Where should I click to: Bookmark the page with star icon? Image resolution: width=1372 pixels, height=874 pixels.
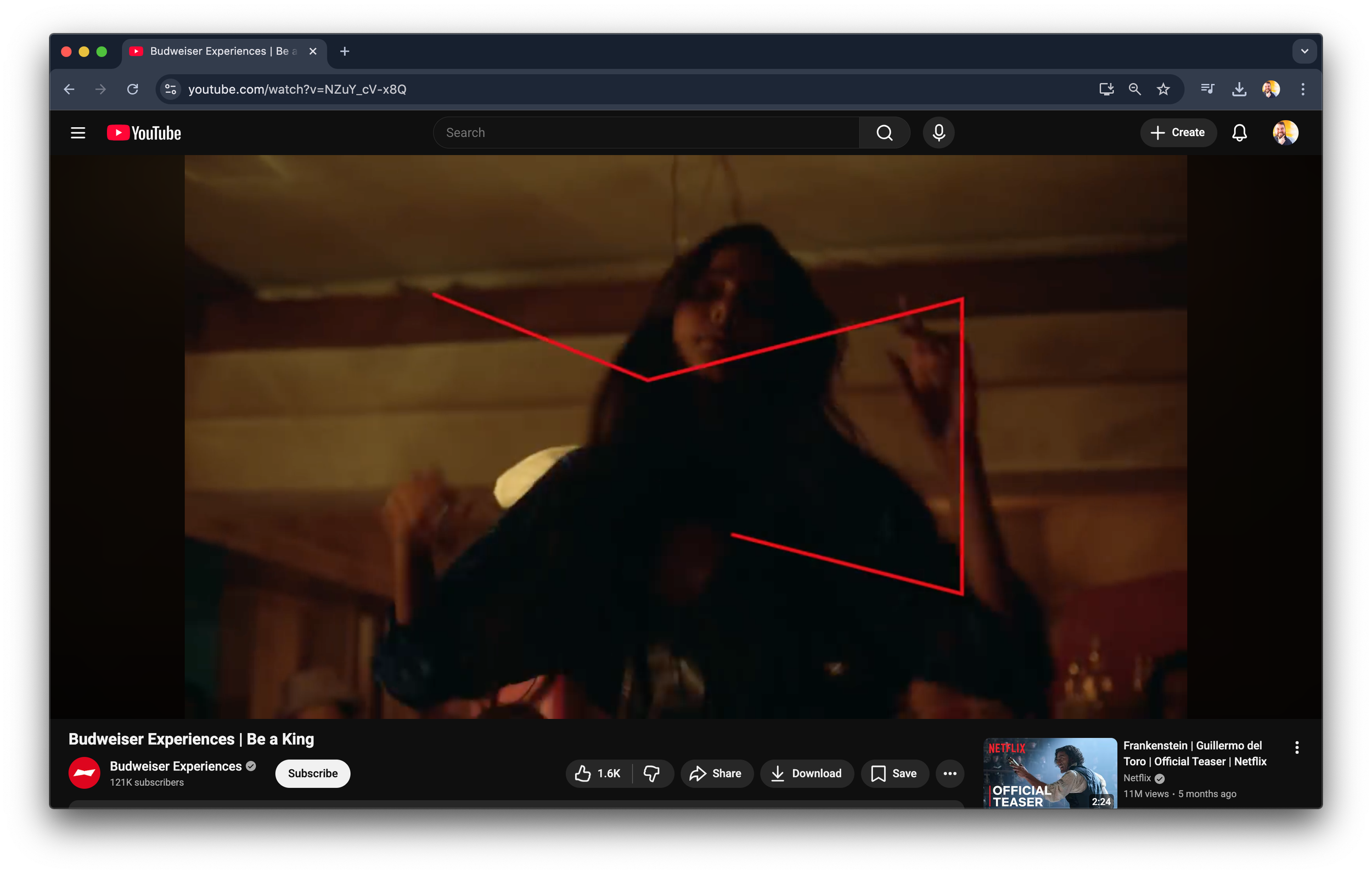pos(1163,89)
